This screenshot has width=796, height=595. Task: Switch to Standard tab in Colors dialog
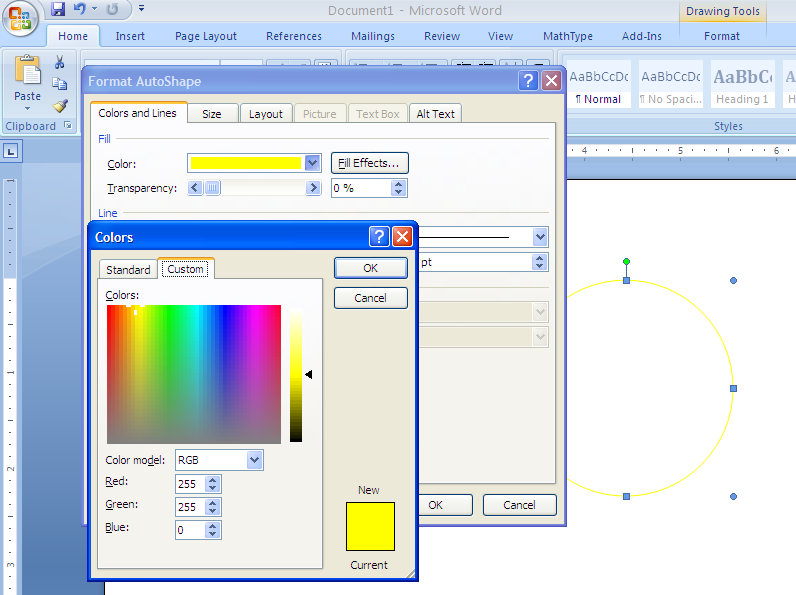128,270
